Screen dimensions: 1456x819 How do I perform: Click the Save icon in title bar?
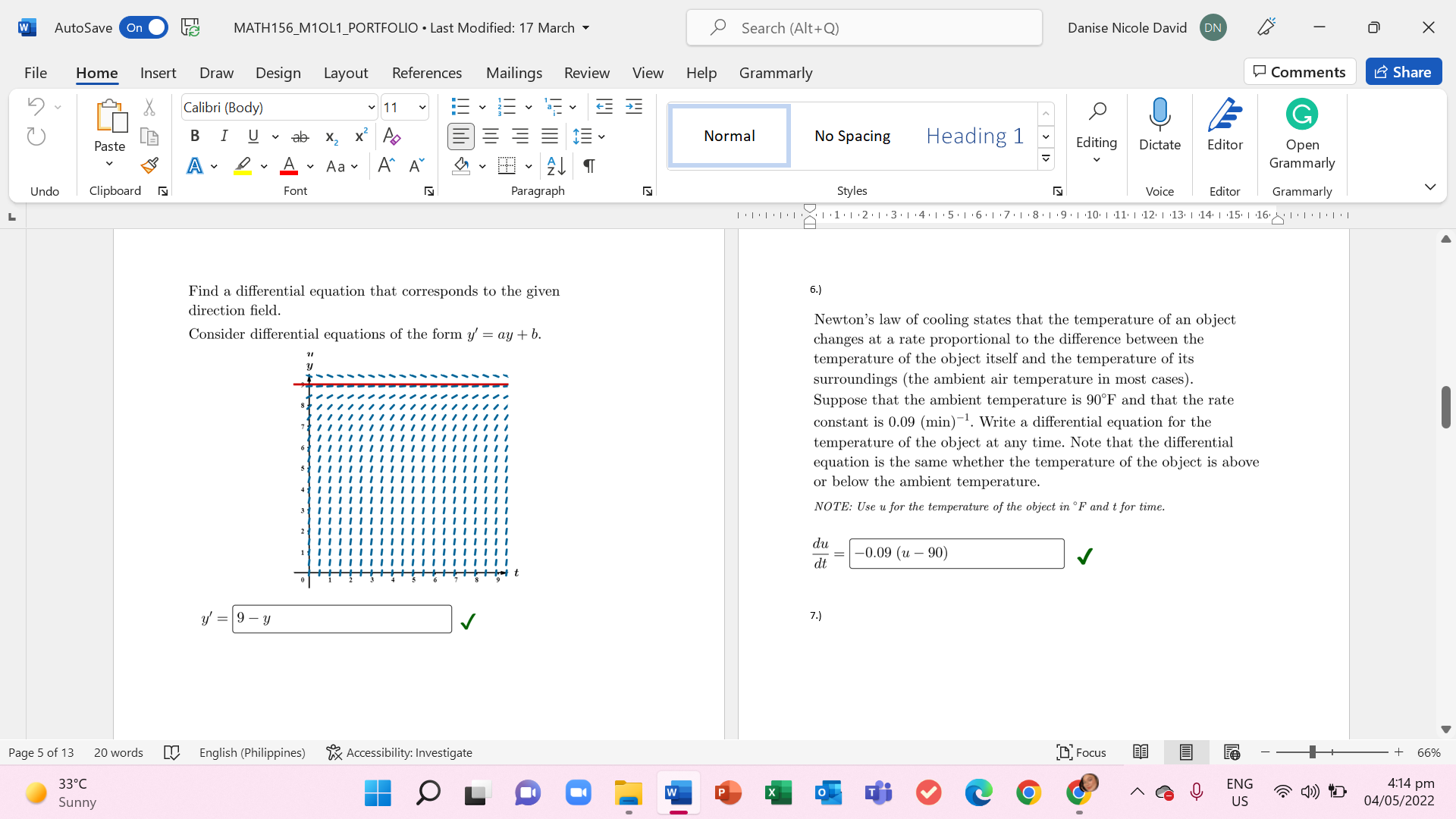click(x=190, y=28)
